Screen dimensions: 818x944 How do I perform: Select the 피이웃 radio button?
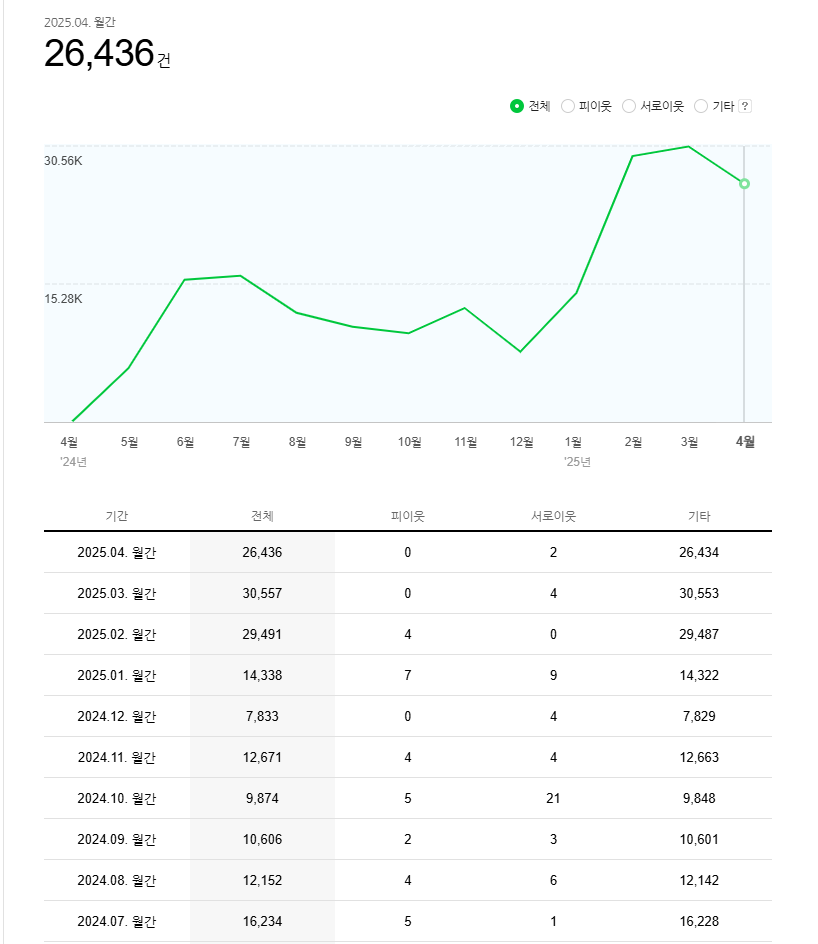tap(568, 107)
